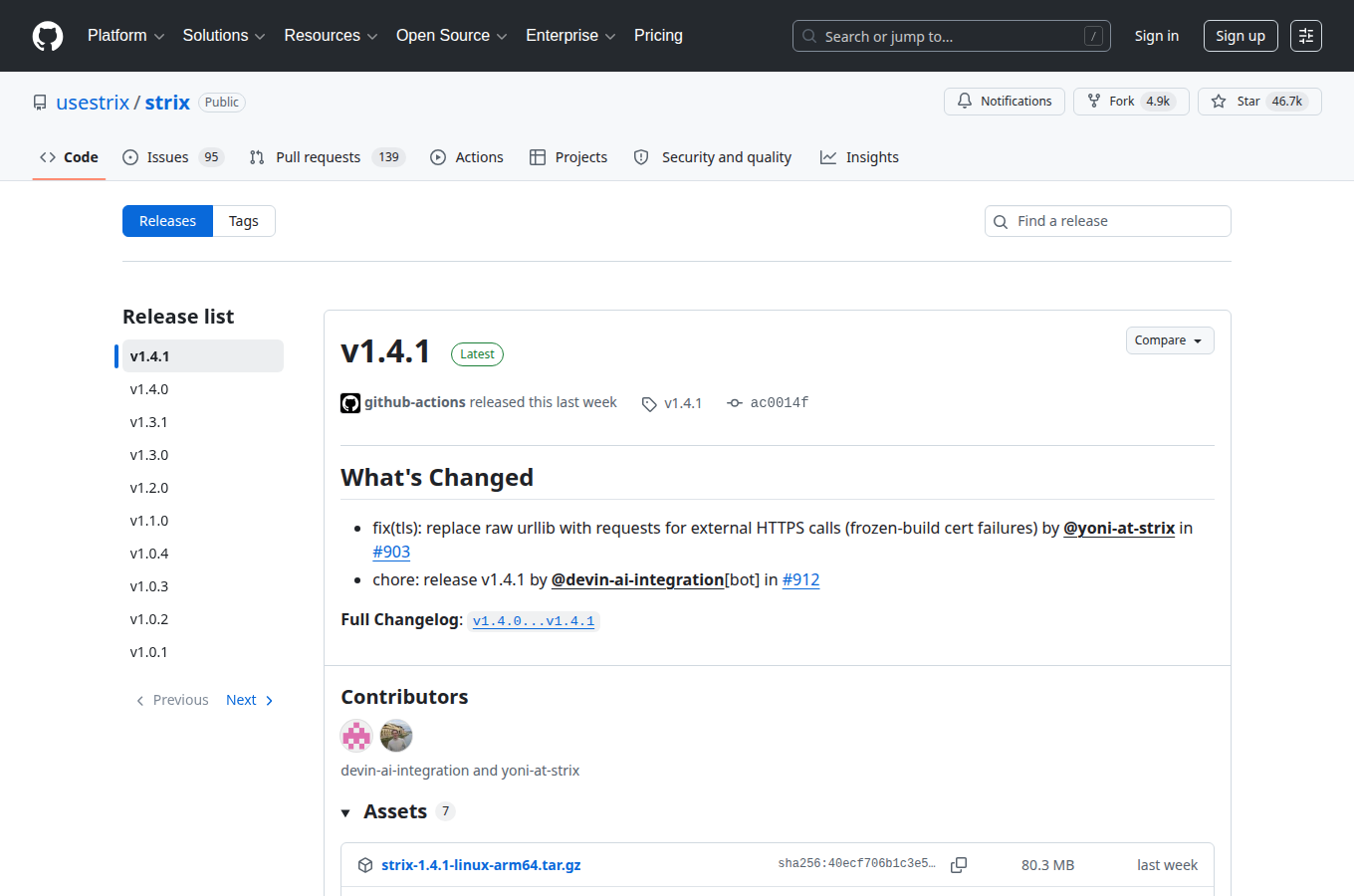The height and width of the screenshot is (896, 1354).
Task: Expand the Open Source menu
Action: (451, 36)
